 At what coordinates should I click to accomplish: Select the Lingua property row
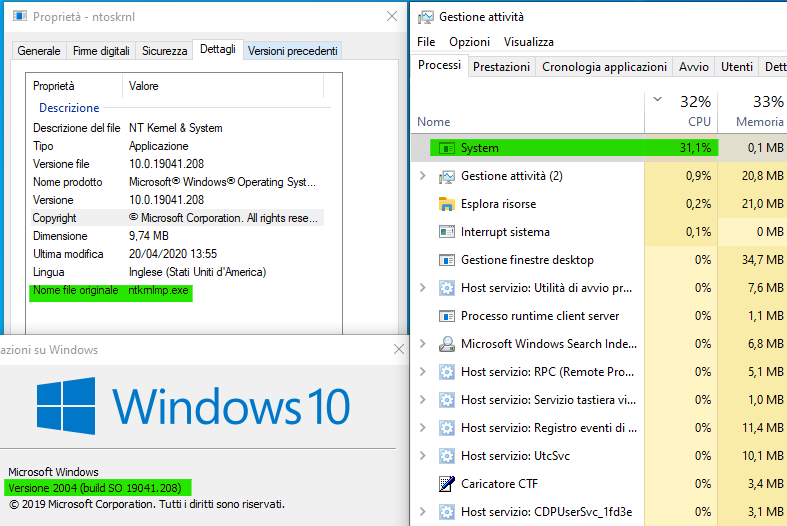pos(177,272)
